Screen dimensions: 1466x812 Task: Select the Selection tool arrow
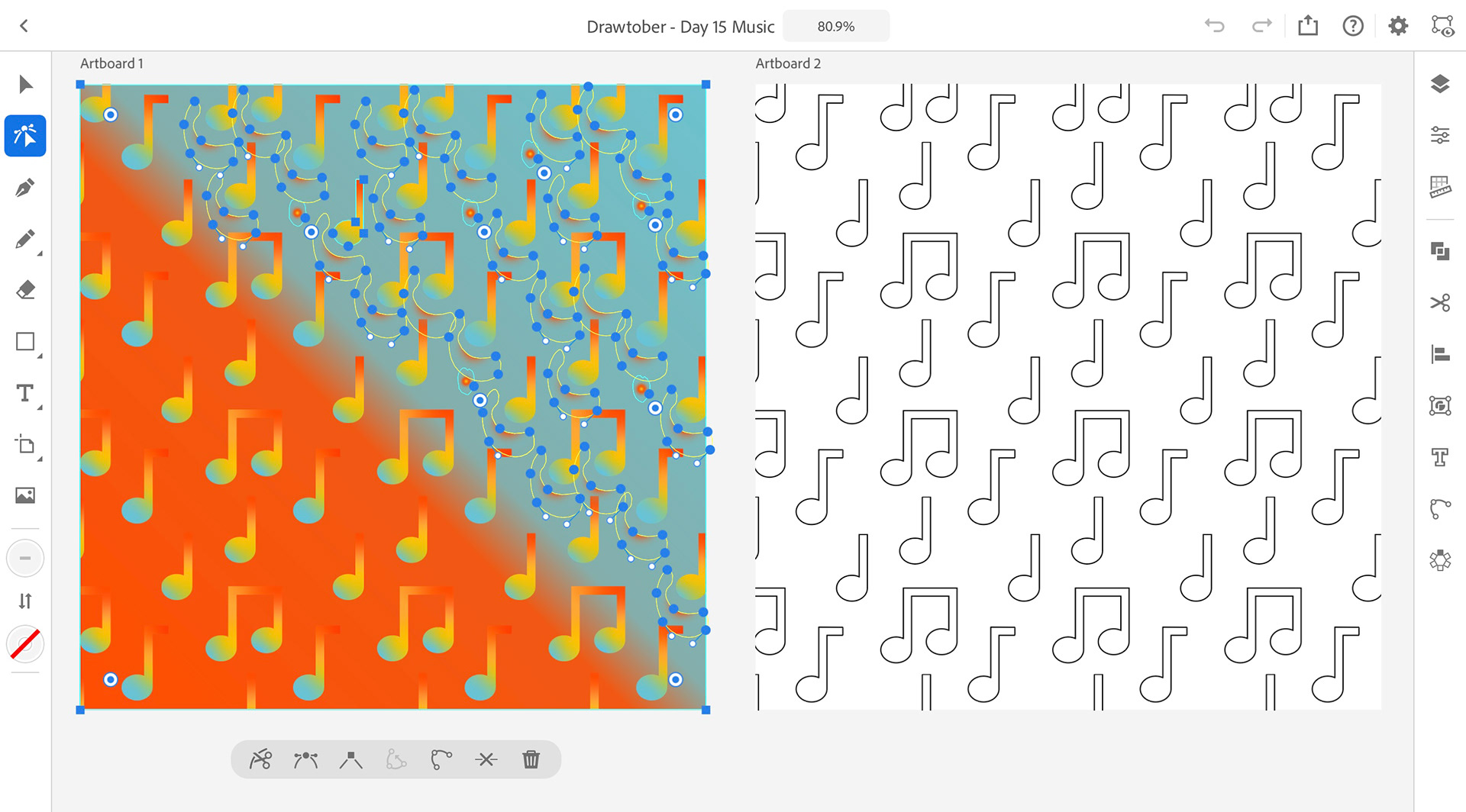[25, 84]
